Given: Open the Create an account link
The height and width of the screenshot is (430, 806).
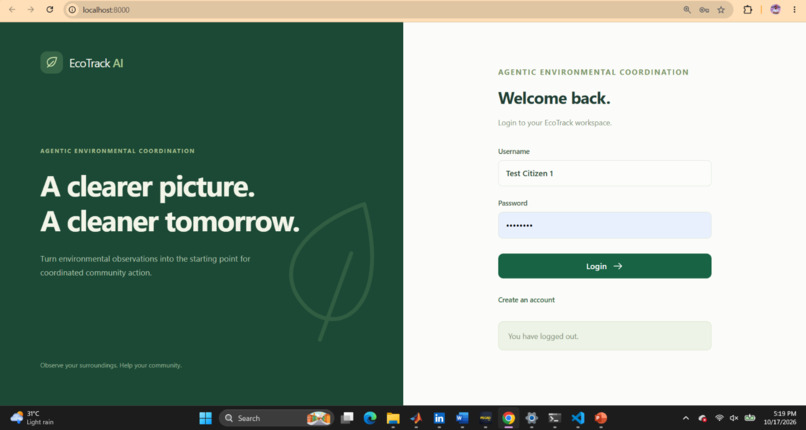Looking at the screenshot, I should point(526,300).
